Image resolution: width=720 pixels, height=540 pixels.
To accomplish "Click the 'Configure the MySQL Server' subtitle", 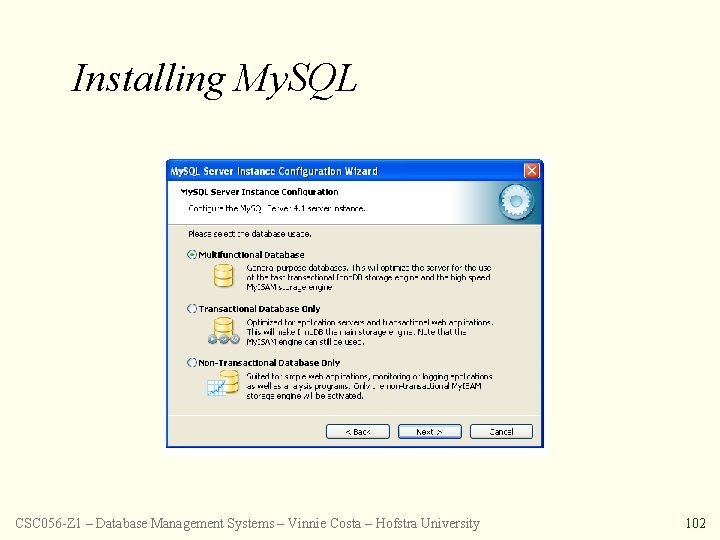I will (277, 208).
